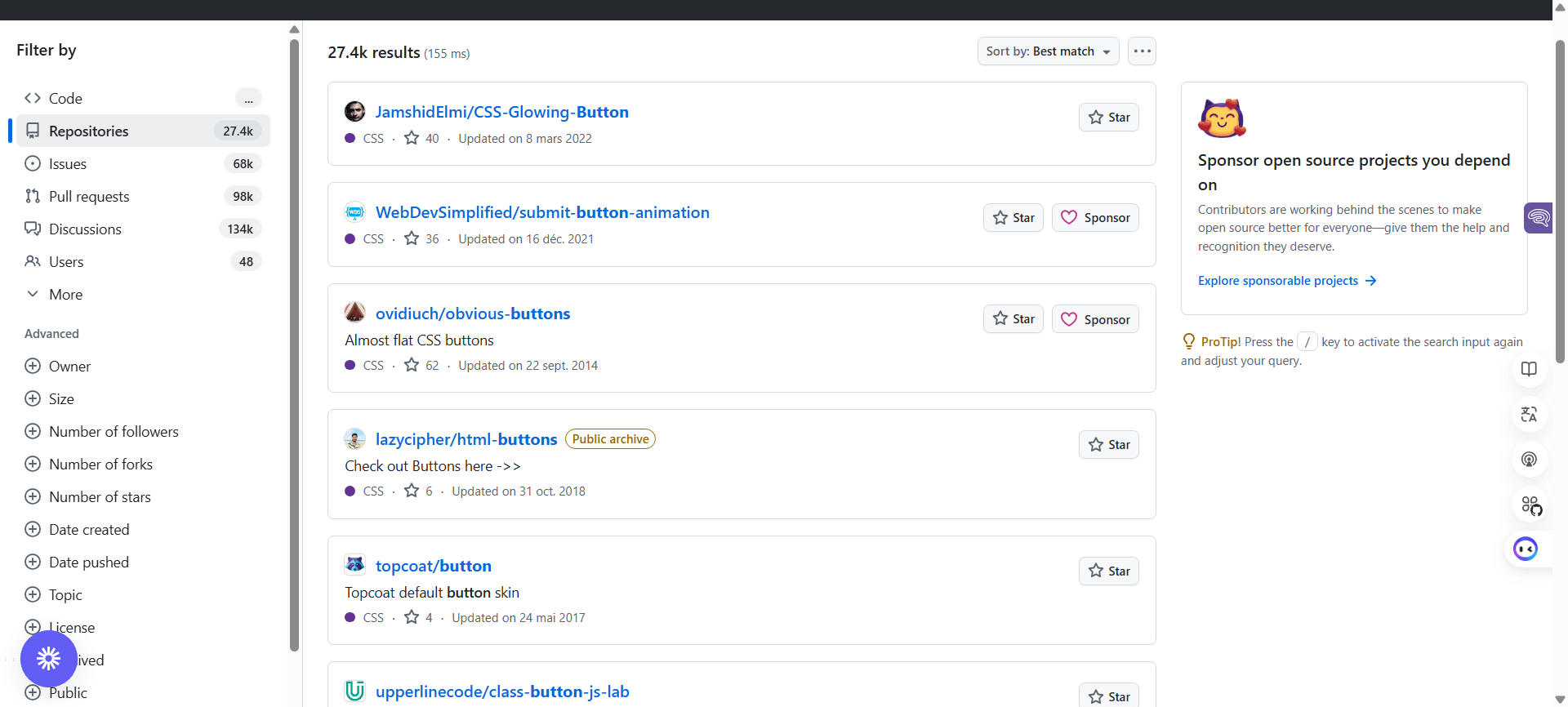Click the filter sidebar scrollbar

point(294,345)
